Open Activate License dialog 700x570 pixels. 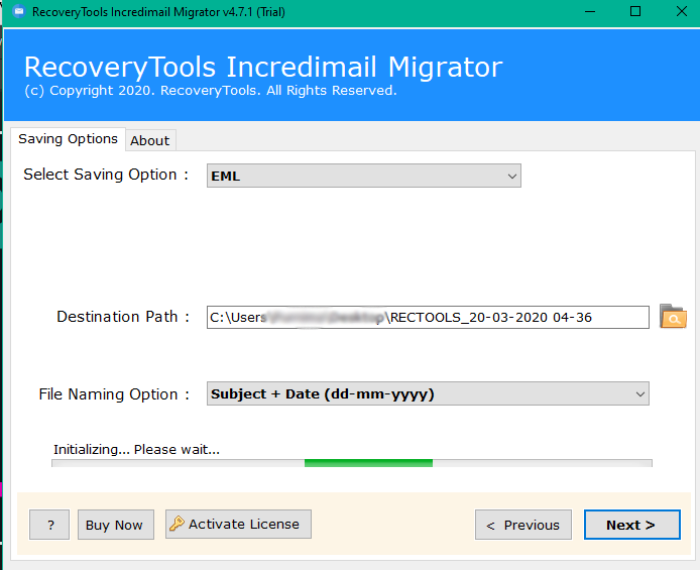[x=238, y=524]
